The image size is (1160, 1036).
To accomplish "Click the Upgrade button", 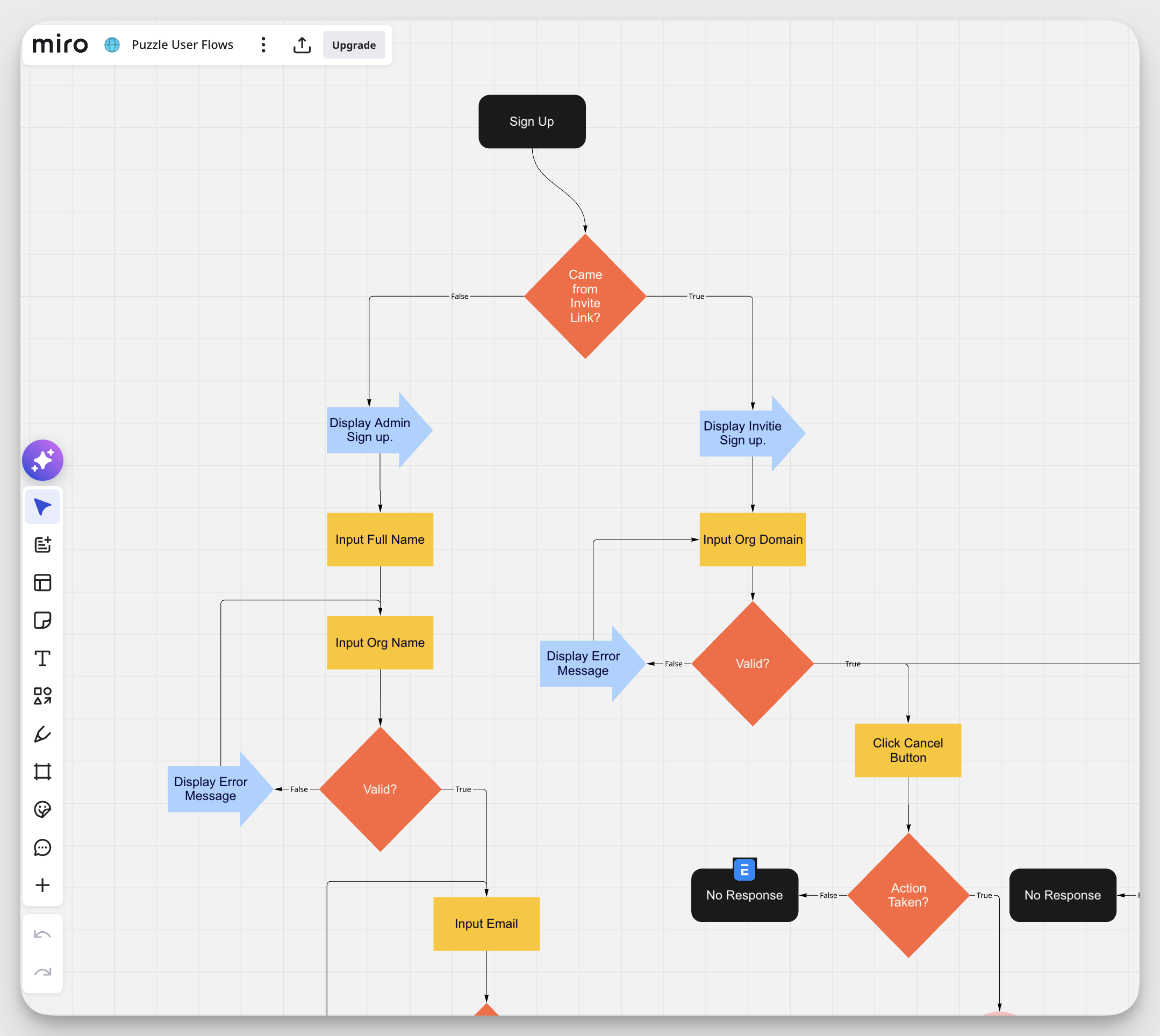I will (354, 45).
